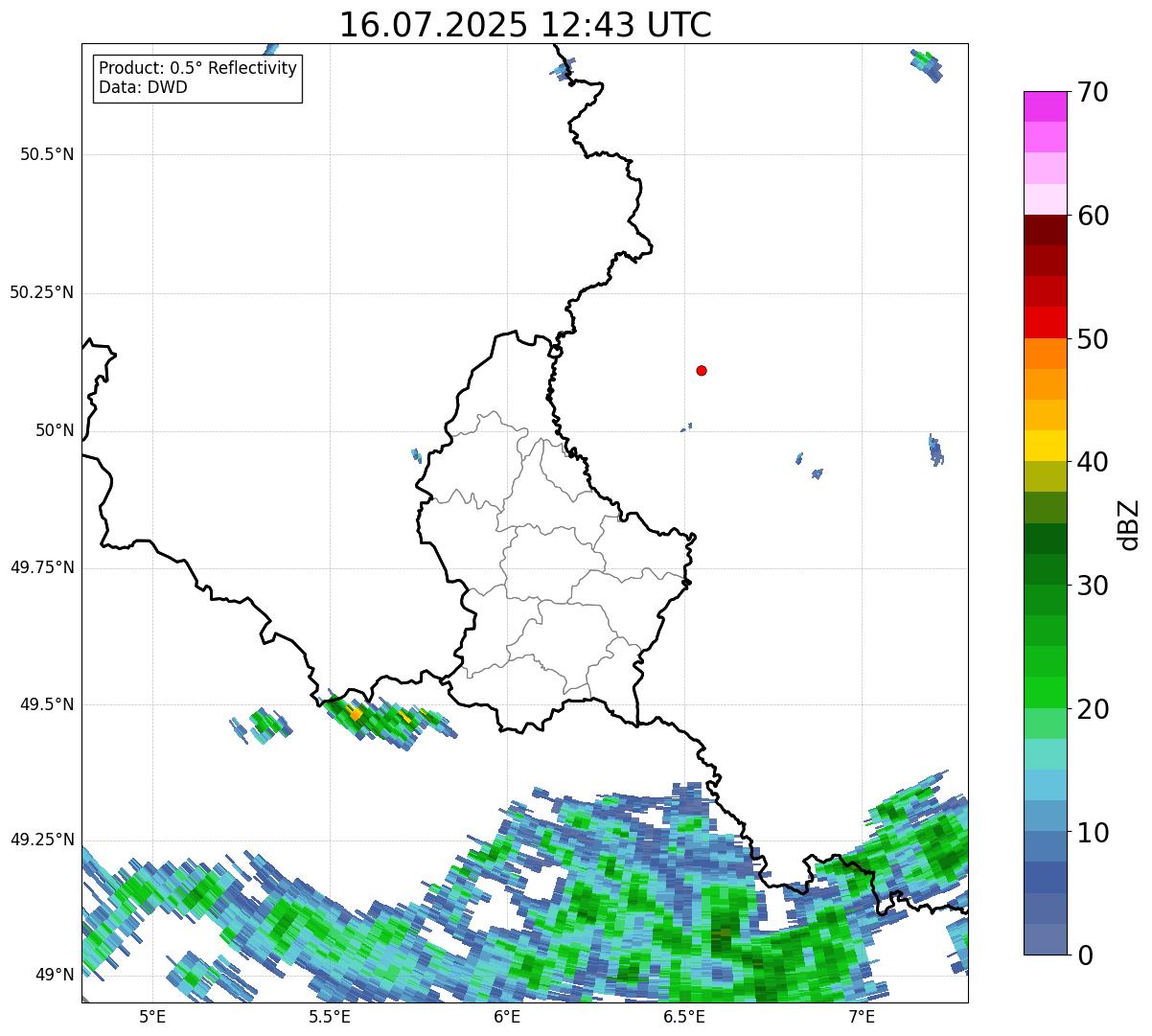
Task: Click the title "16.07.2025 12:43 UTC"
Action: tap(525, 25)
